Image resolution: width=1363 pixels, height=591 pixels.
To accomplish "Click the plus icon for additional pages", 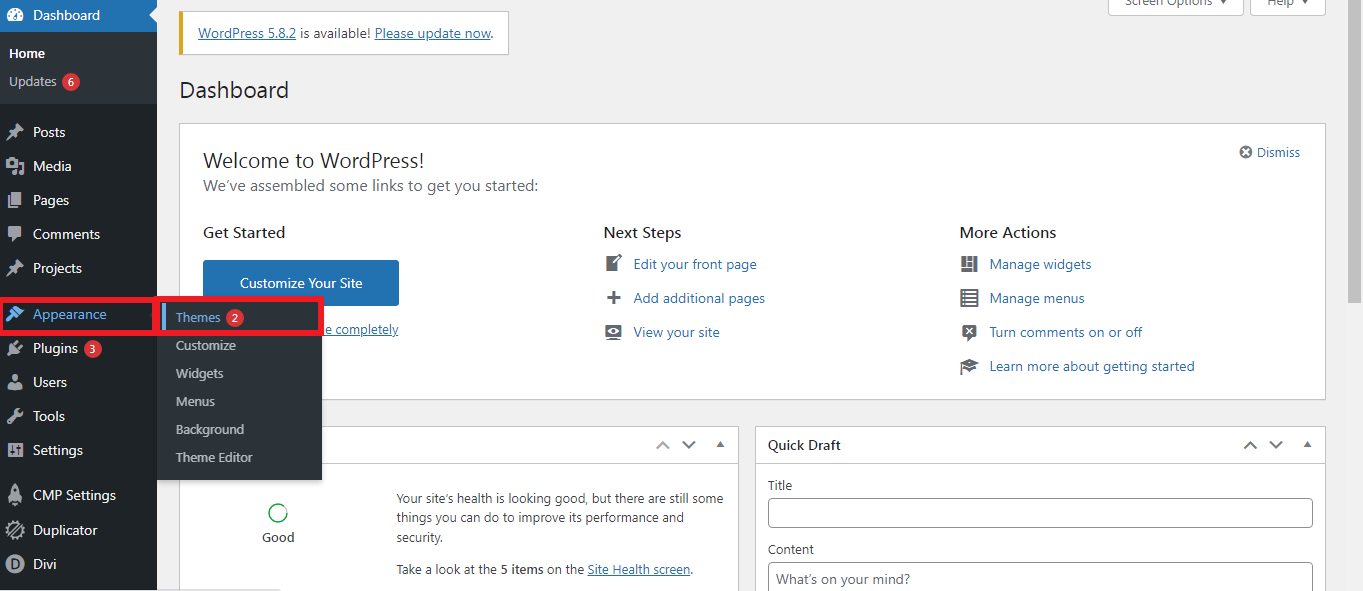I will tap(614, 298).
